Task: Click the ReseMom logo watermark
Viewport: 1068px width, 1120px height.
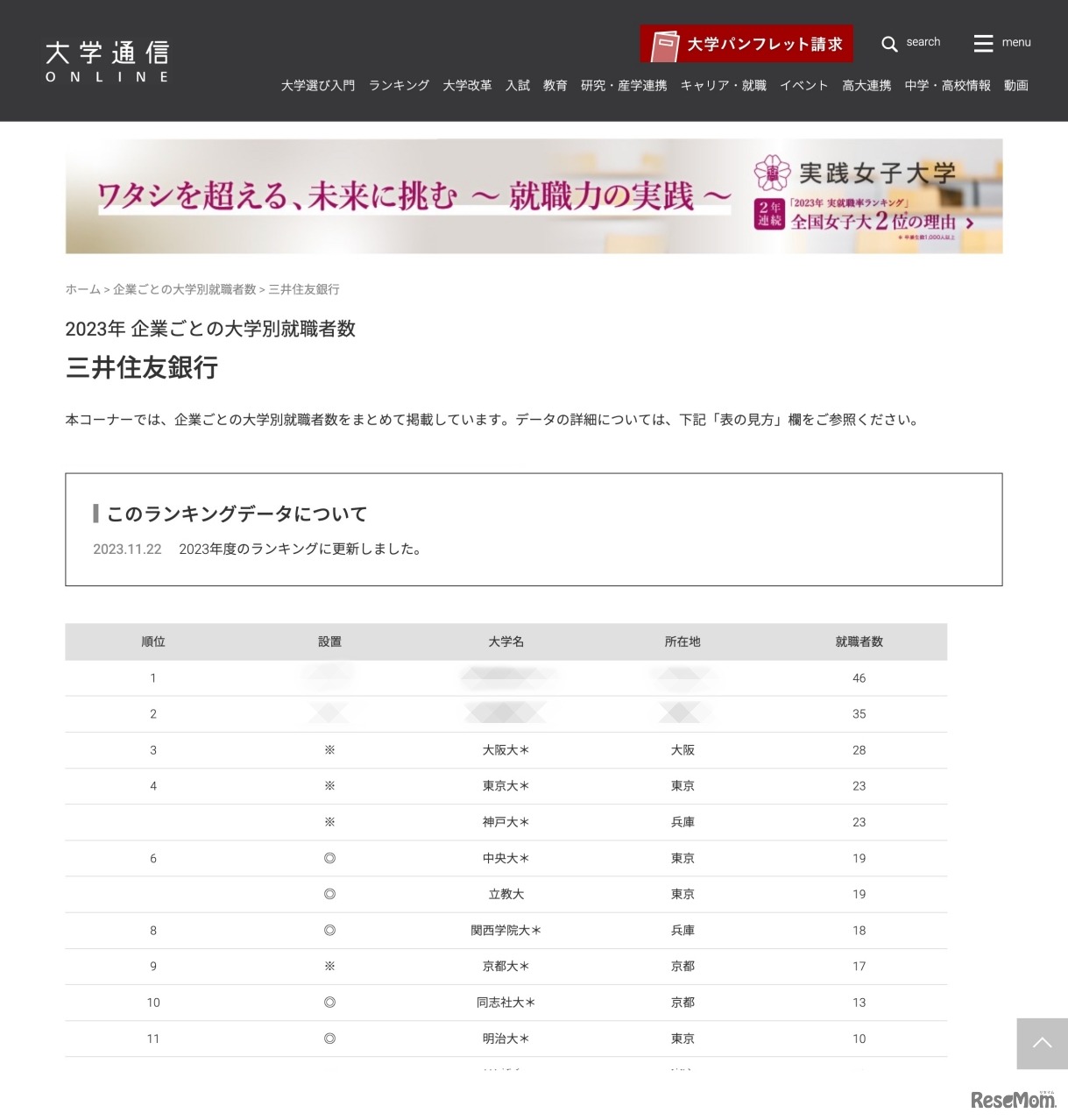Action: tap(1013, 1099)
